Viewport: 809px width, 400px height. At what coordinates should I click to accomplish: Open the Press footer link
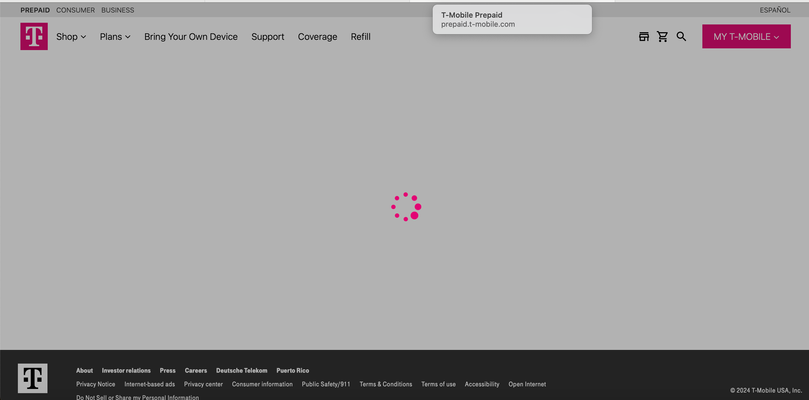[168, 371]
